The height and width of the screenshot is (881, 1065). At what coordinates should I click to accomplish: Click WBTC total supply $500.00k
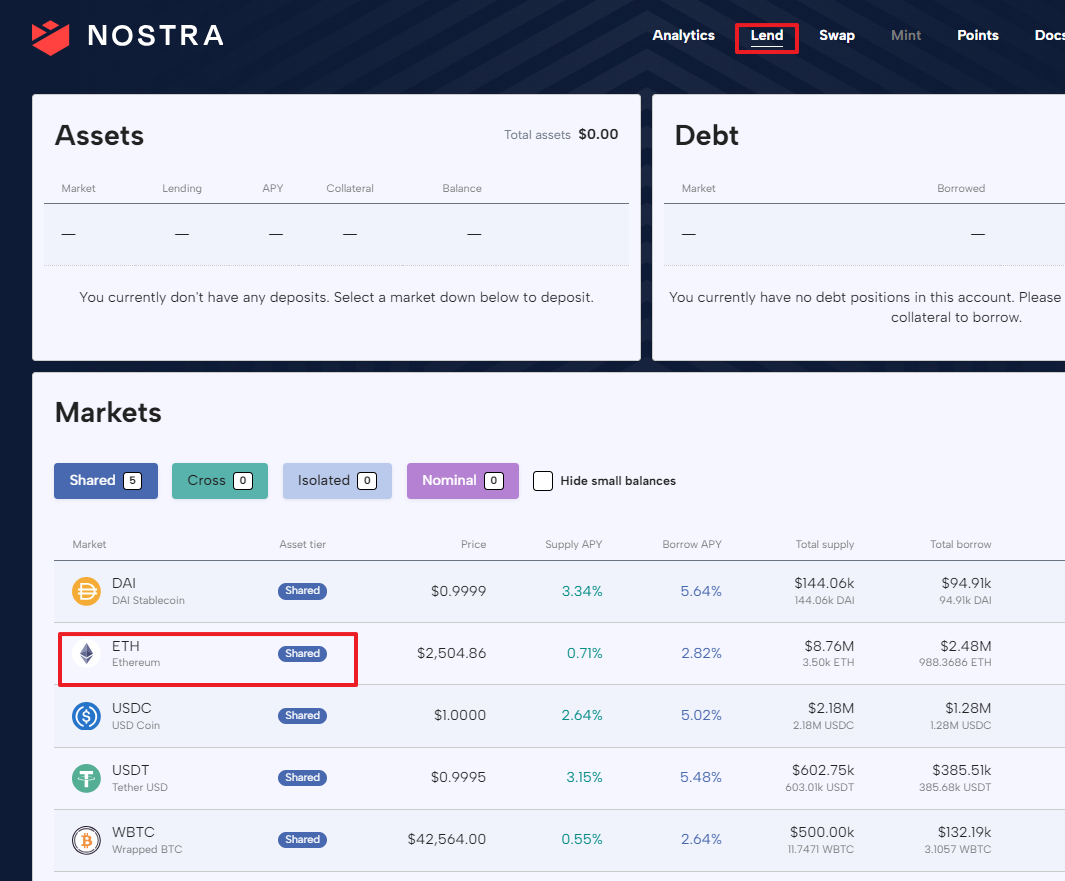pyautogui.click(x=822, y=832)
